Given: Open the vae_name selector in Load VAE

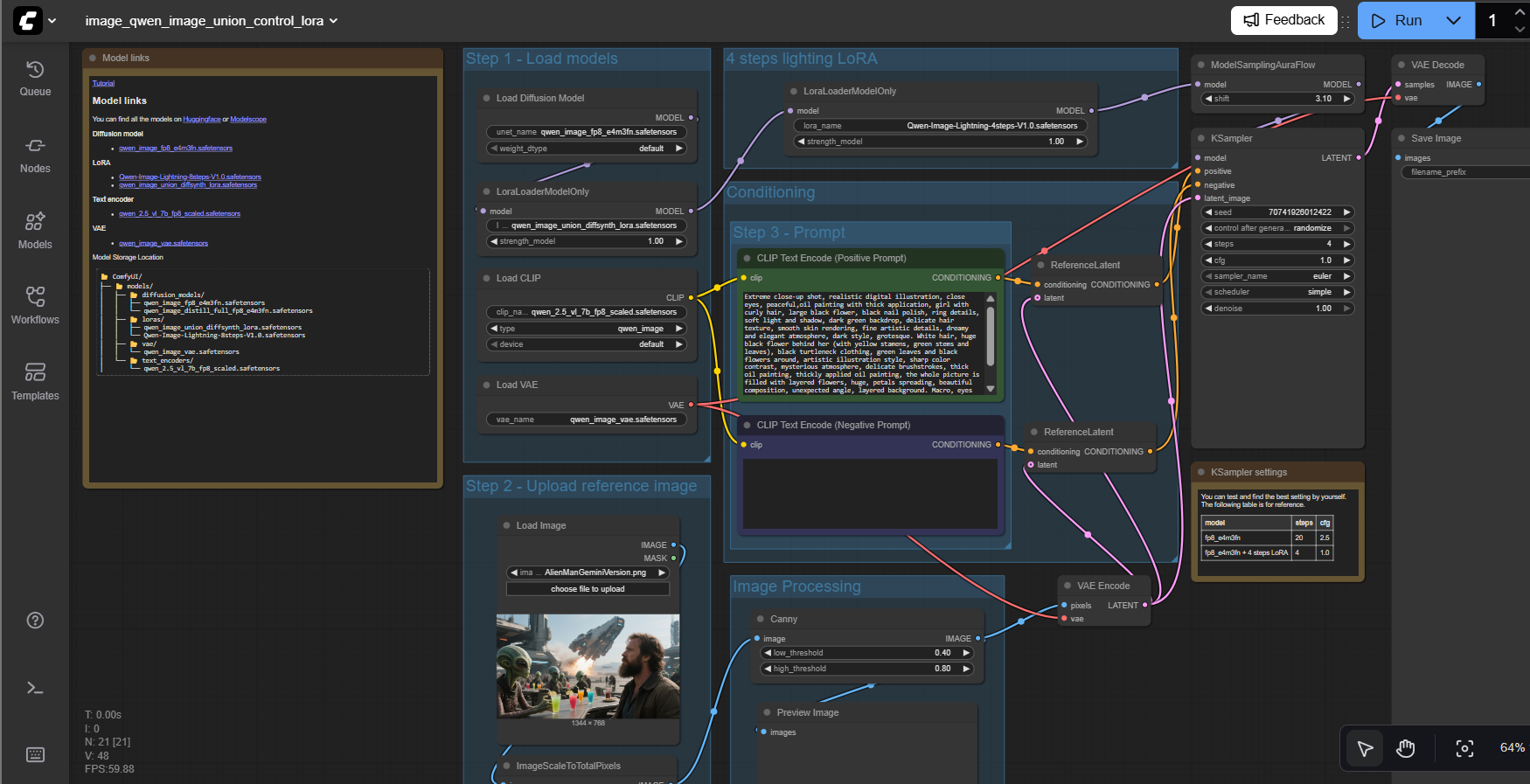Looking at the screenshot, I should coord(587,420).
